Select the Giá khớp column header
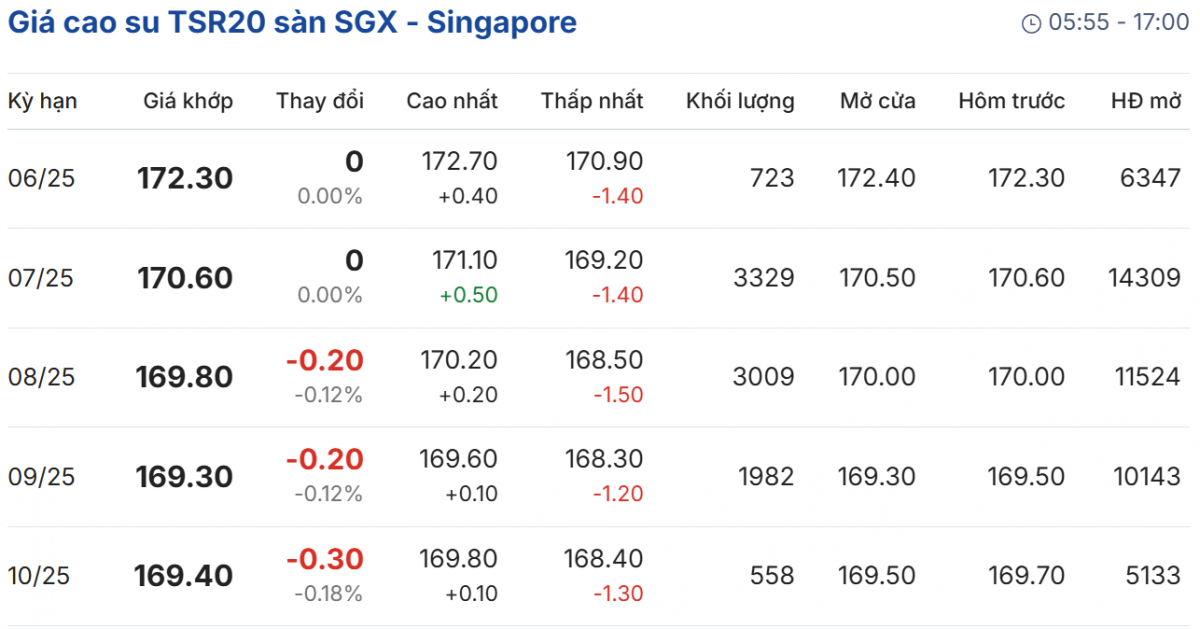This screenshot has width=1200, height=629. click(x=188, y=101)
